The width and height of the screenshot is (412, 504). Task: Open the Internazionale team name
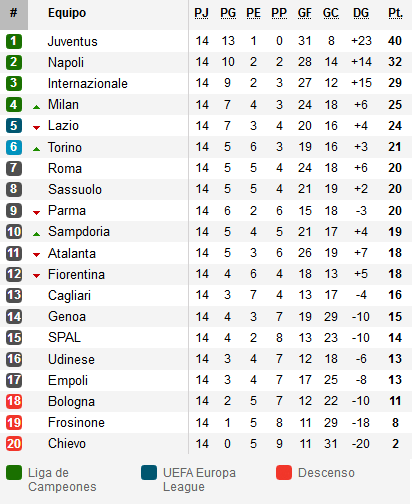coord(88,83)
